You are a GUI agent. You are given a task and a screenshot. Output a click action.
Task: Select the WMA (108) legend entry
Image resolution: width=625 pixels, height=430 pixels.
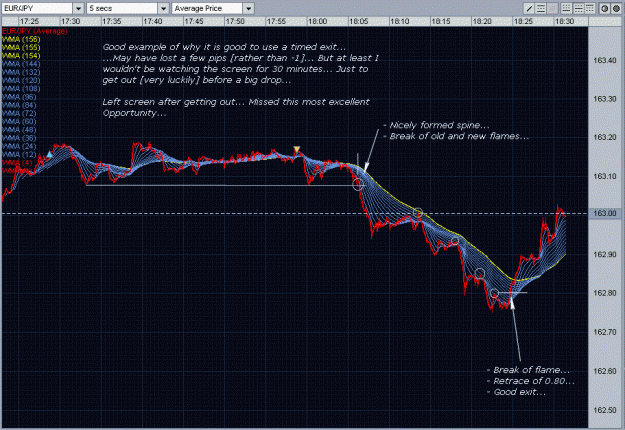click(x=21, y=88)
